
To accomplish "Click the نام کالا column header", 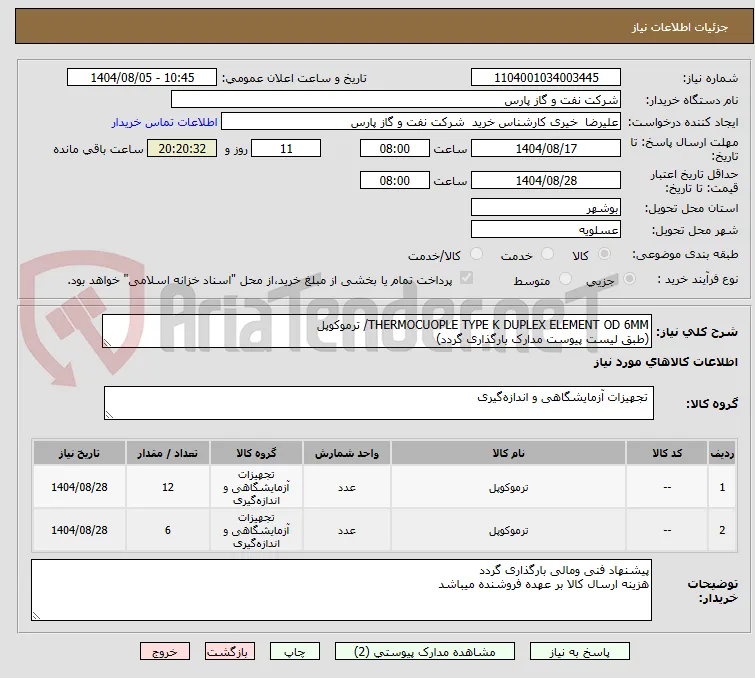I will point(508,453).
